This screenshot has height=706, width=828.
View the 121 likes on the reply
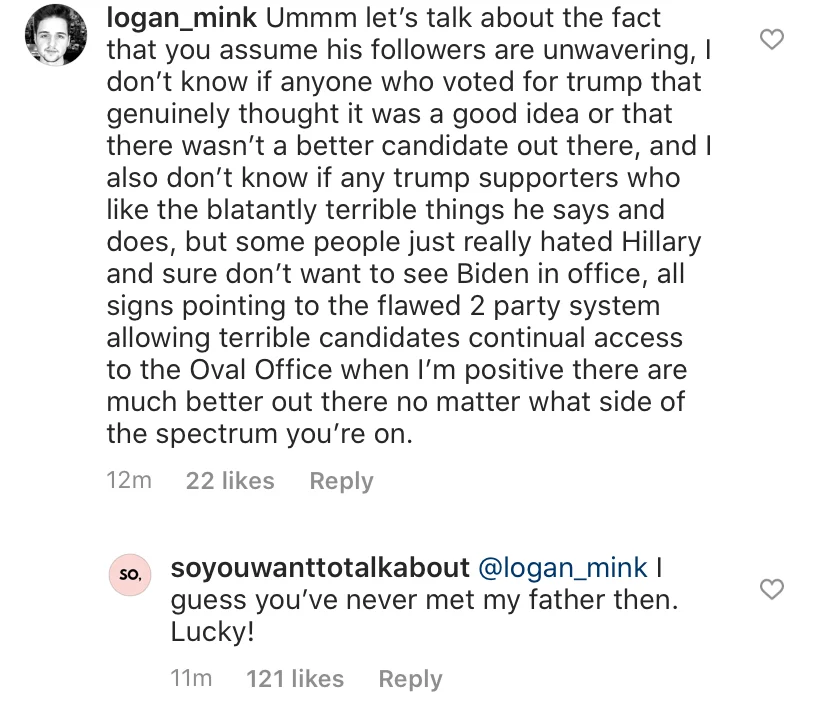tap(295, 679)
